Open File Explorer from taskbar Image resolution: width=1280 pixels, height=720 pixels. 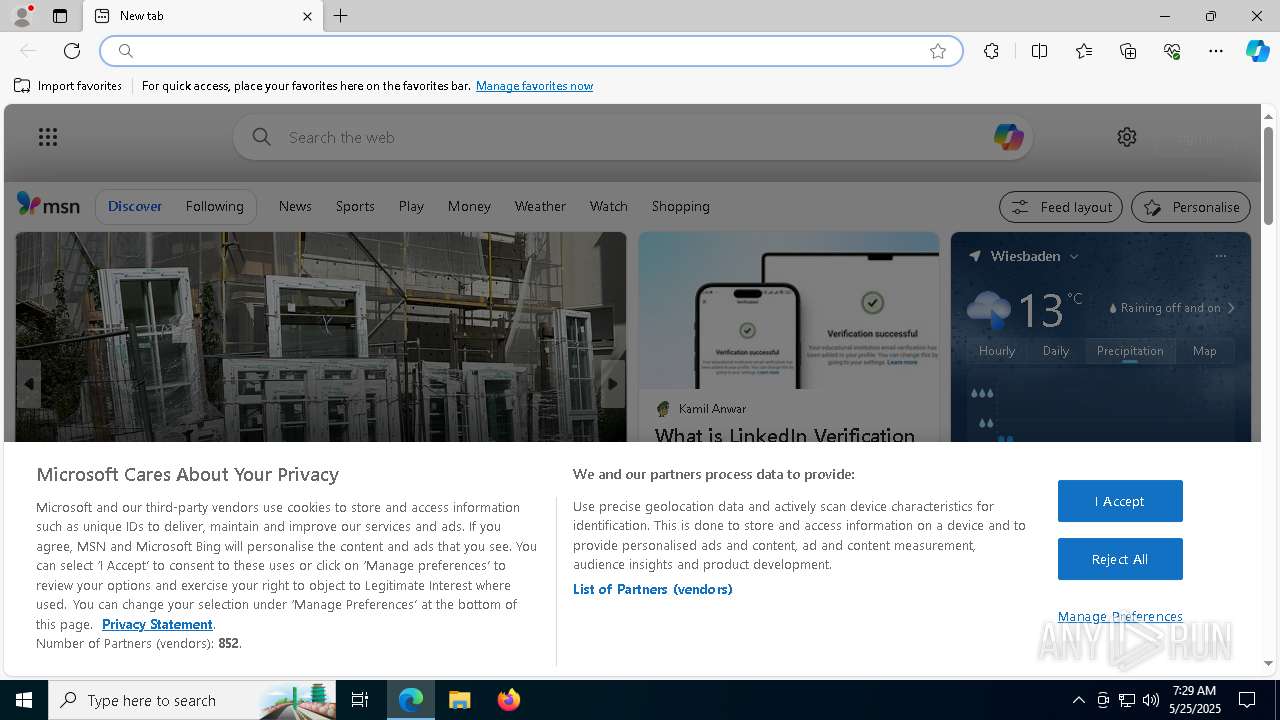460,700
